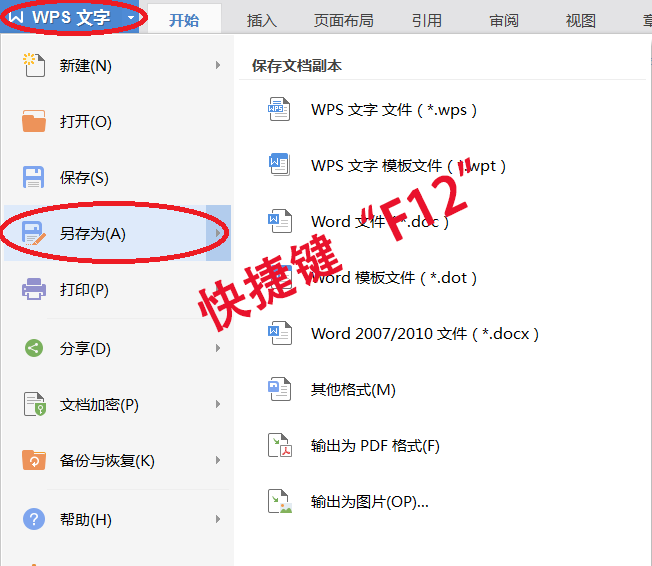Choose 新建(N) from the file menu
The height and width of the screenshot is (566, 652).
tap(118, 65)
